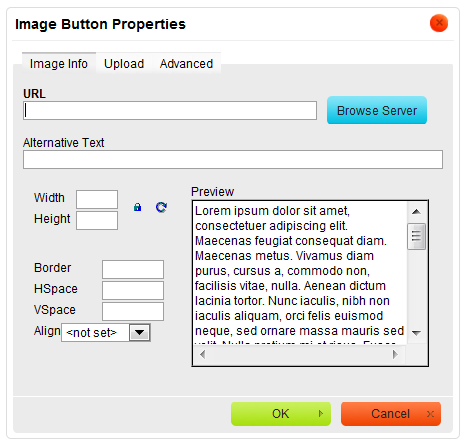Click the Alternative Text field
This screenshot has width=466, height=444.
click(x=233, y=160)
